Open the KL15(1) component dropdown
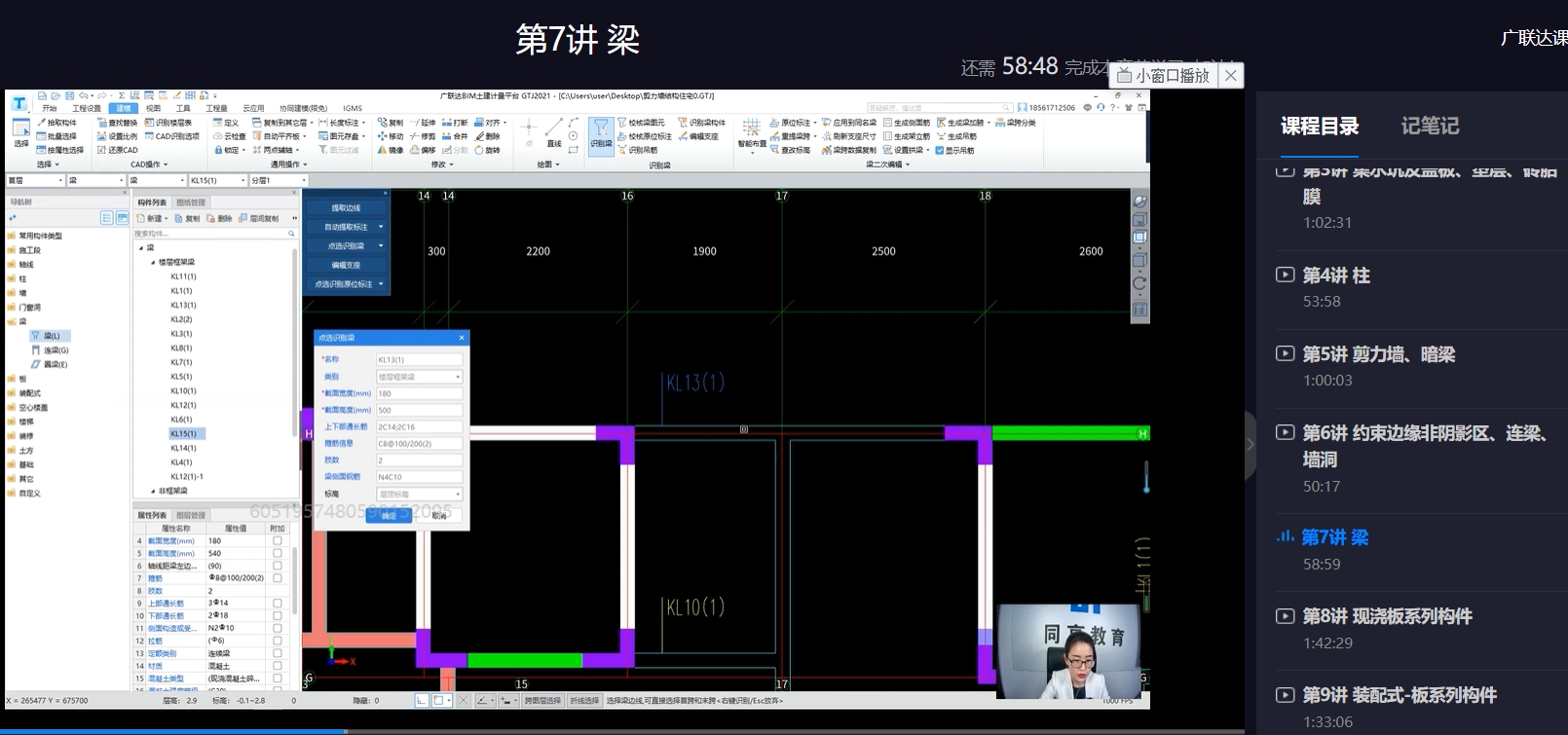Screen dimensions: 1568x735 tap(217, 180)
